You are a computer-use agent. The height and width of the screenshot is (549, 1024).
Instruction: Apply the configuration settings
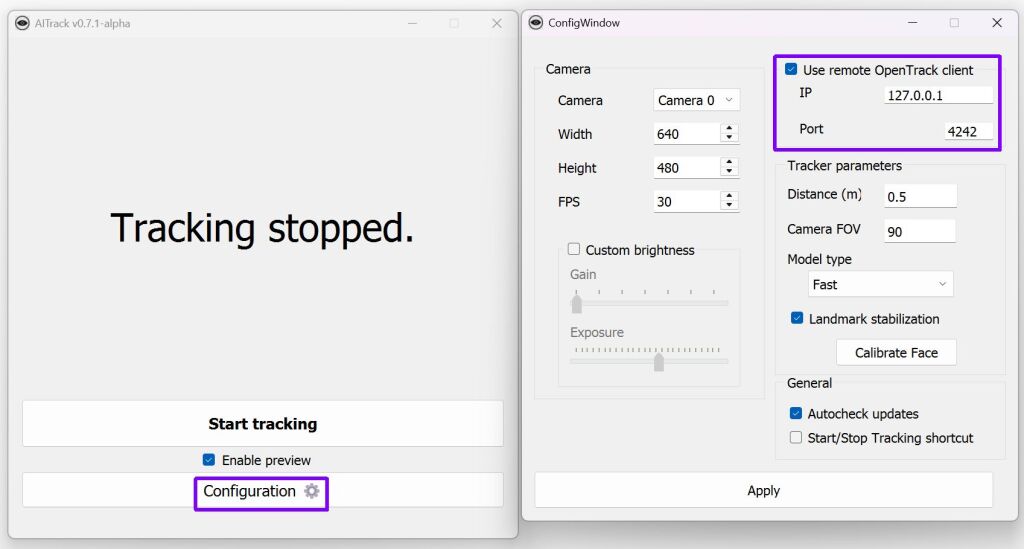[x=763, y=490]
